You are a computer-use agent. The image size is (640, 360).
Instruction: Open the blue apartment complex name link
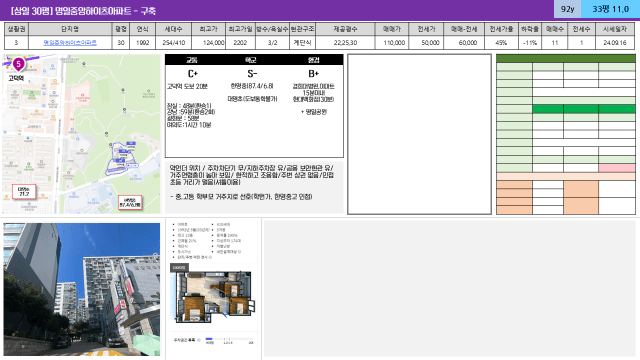coord(70,42)
